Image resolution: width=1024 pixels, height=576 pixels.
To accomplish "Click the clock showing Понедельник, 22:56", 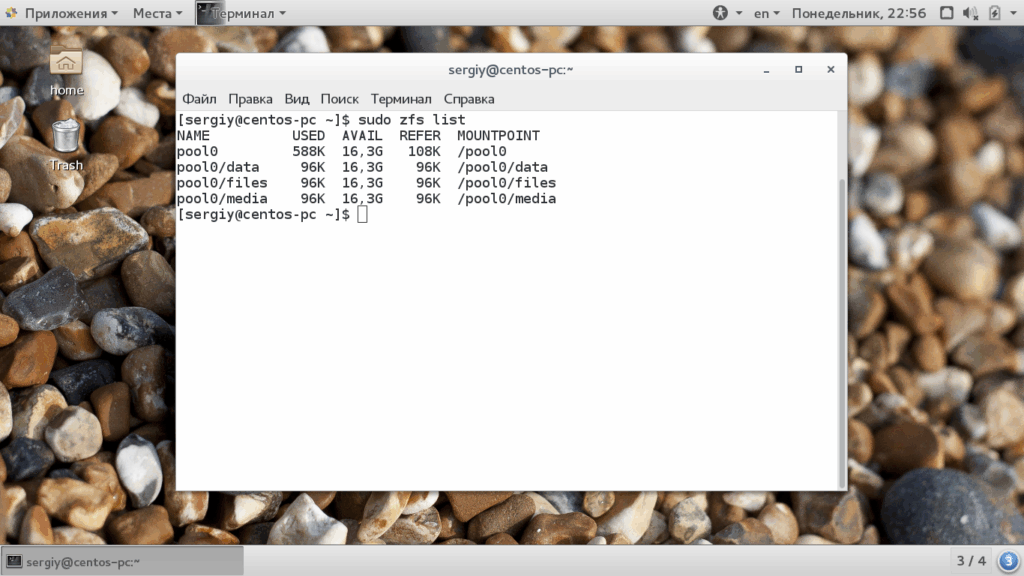I will [859, 13].
